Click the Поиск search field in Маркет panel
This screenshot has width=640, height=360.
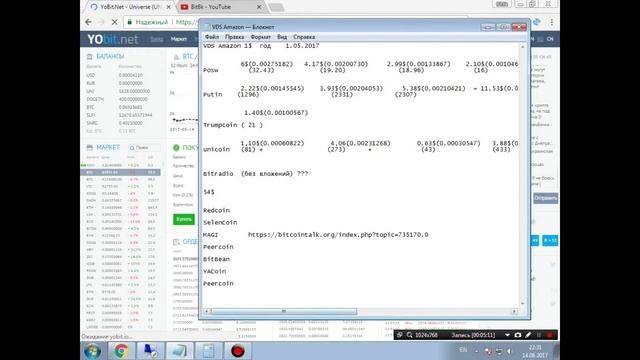(x=144, y=147)
